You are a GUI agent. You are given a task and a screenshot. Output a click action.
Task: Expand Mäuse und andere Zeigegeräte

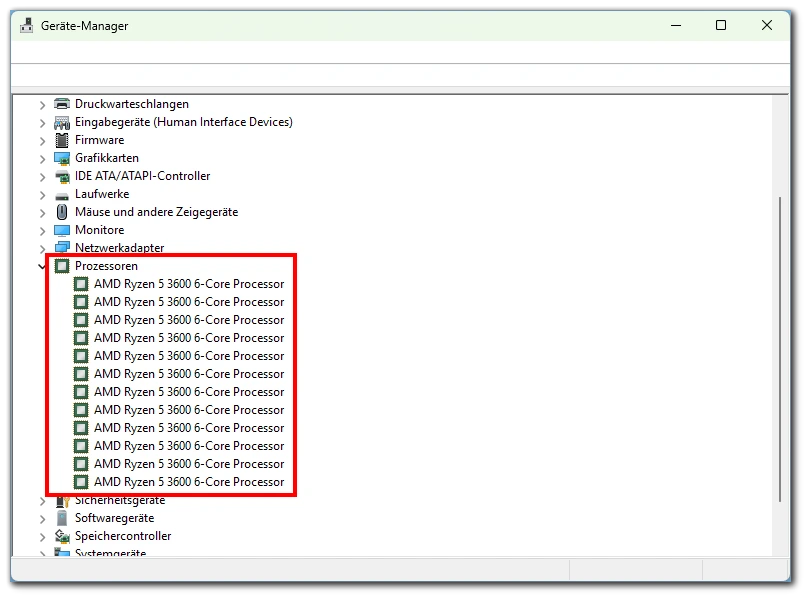coord(42,213)
